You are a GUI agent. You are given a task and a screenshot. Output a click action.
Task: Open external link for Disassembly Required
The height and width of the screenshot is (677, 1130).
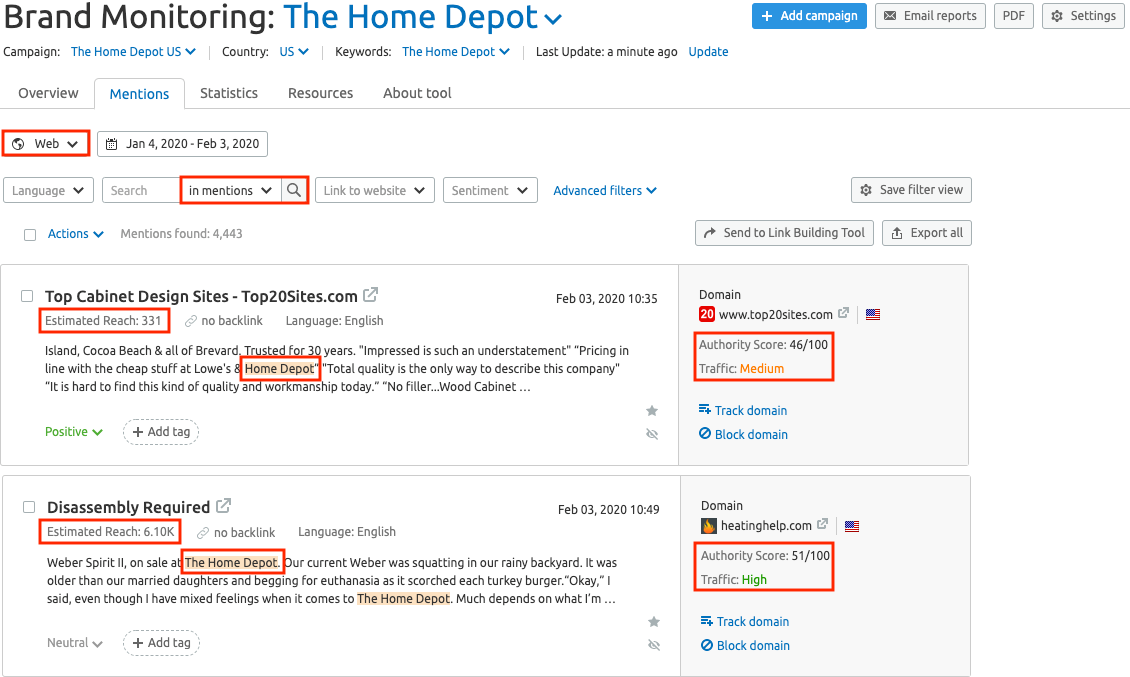pos(223,506)
